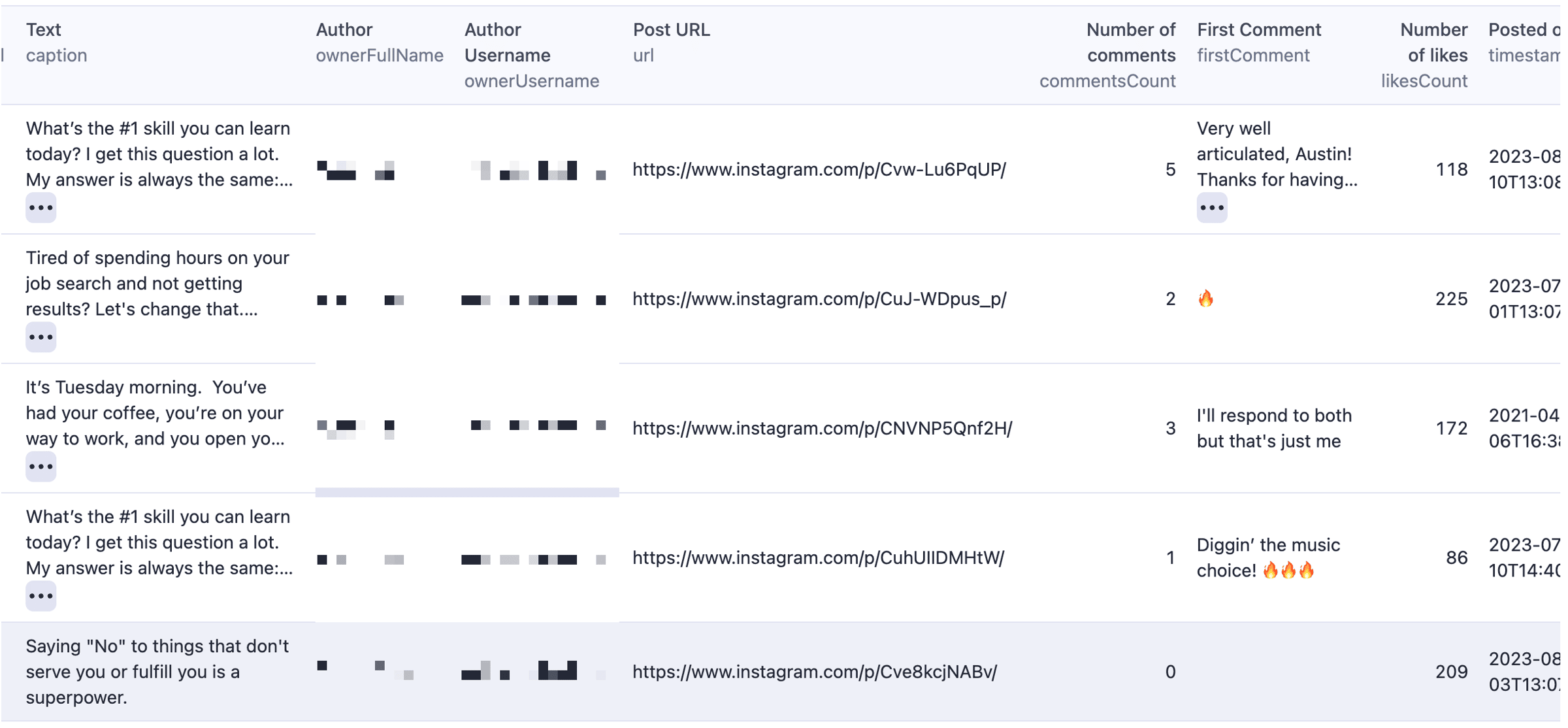
Task: Open the Cvw-Lu6PqUP Instagram post URL
Action: coord(819,170)
